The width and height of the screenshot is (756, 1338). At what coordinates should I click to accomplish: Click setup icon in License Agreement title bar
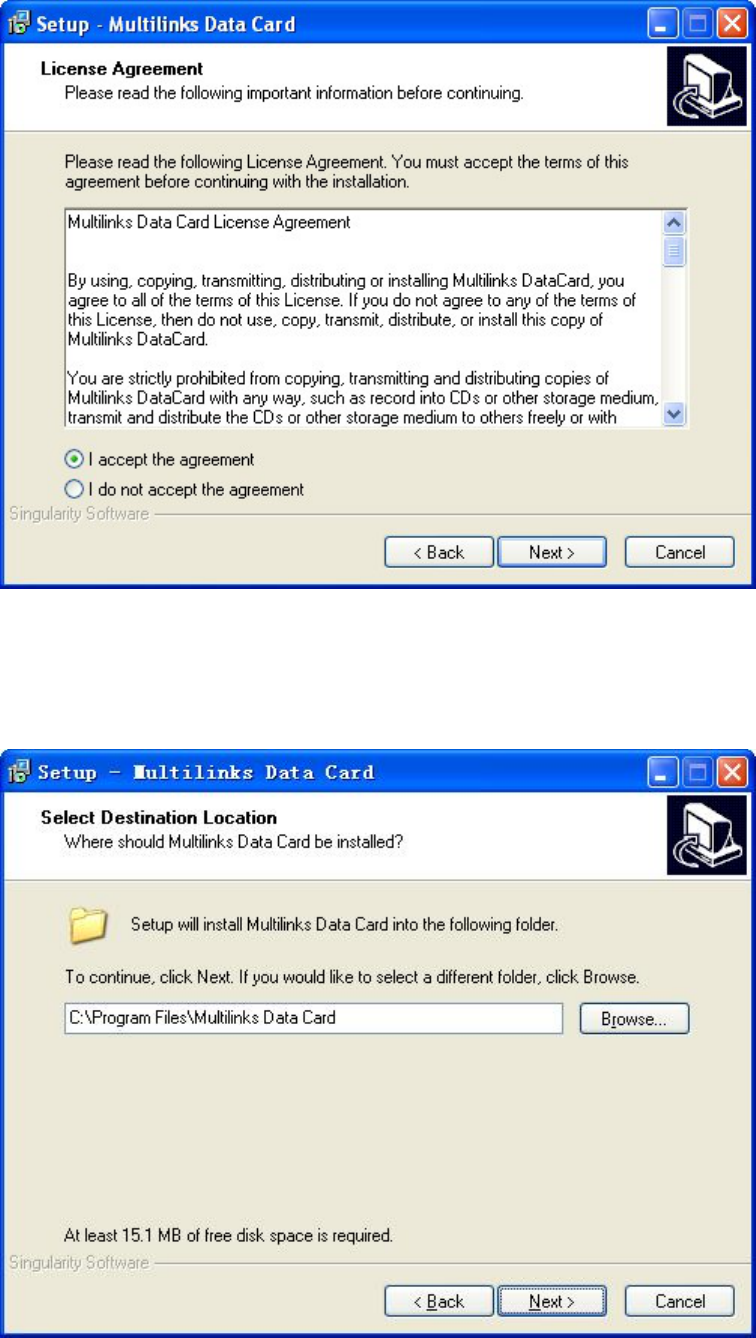(x=20, y=23)
